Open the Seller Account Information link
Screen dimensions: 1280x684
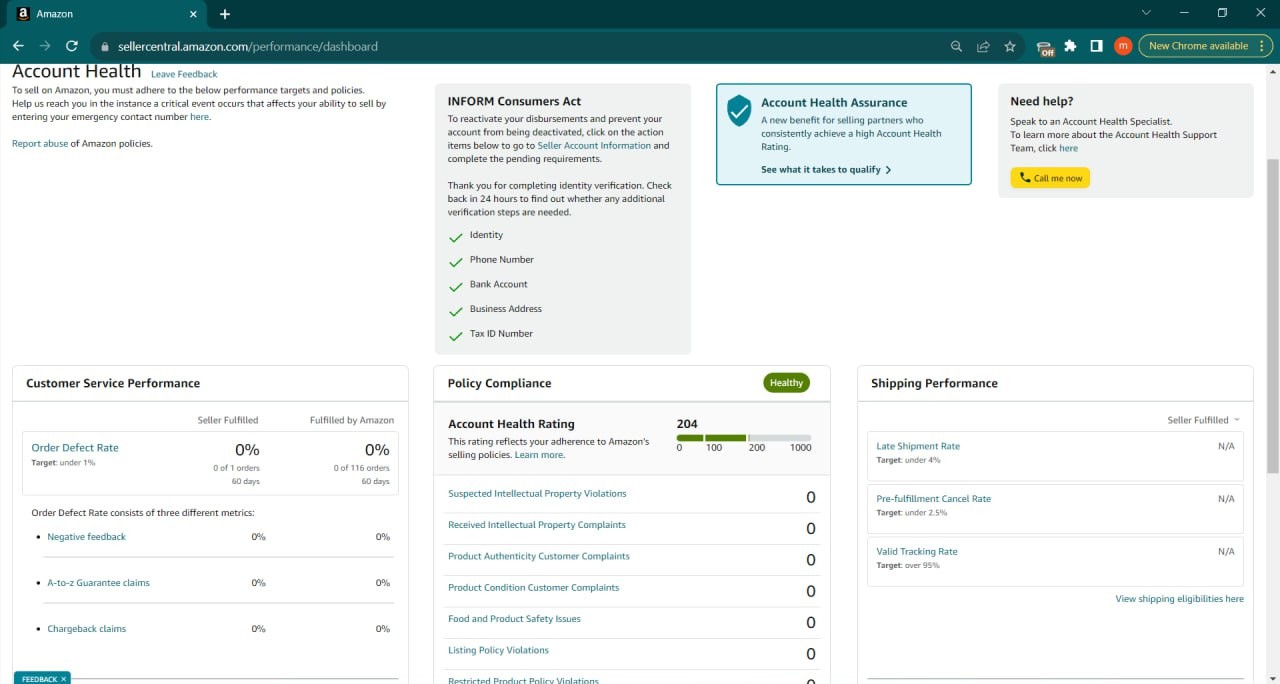[594, 146]
